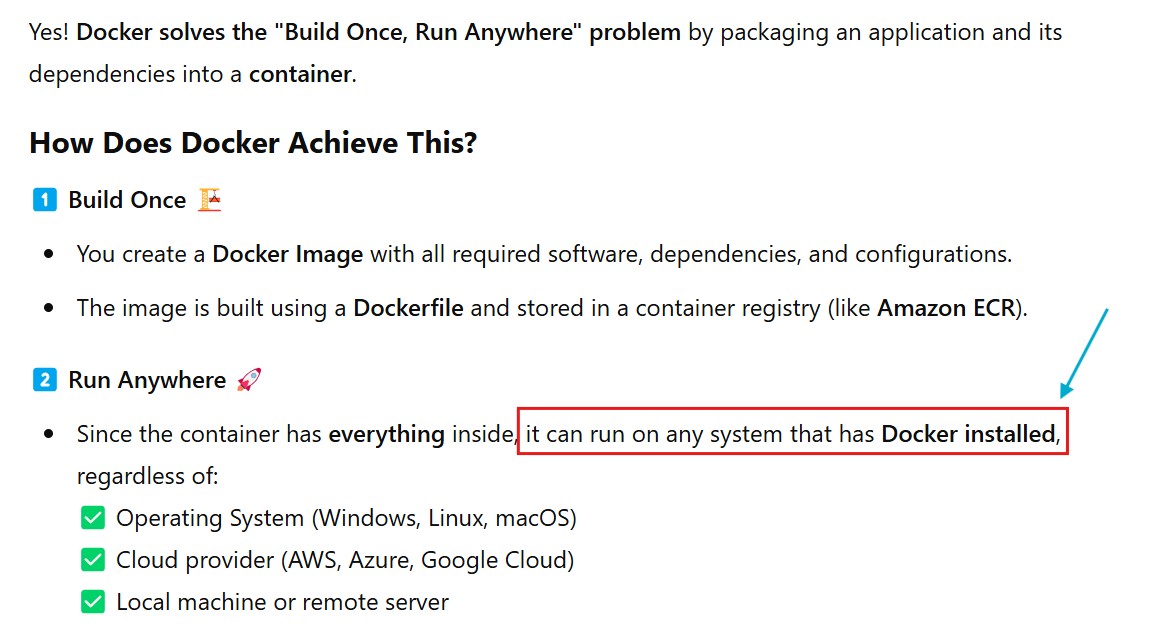Click the bold word everything

[386, 434]
